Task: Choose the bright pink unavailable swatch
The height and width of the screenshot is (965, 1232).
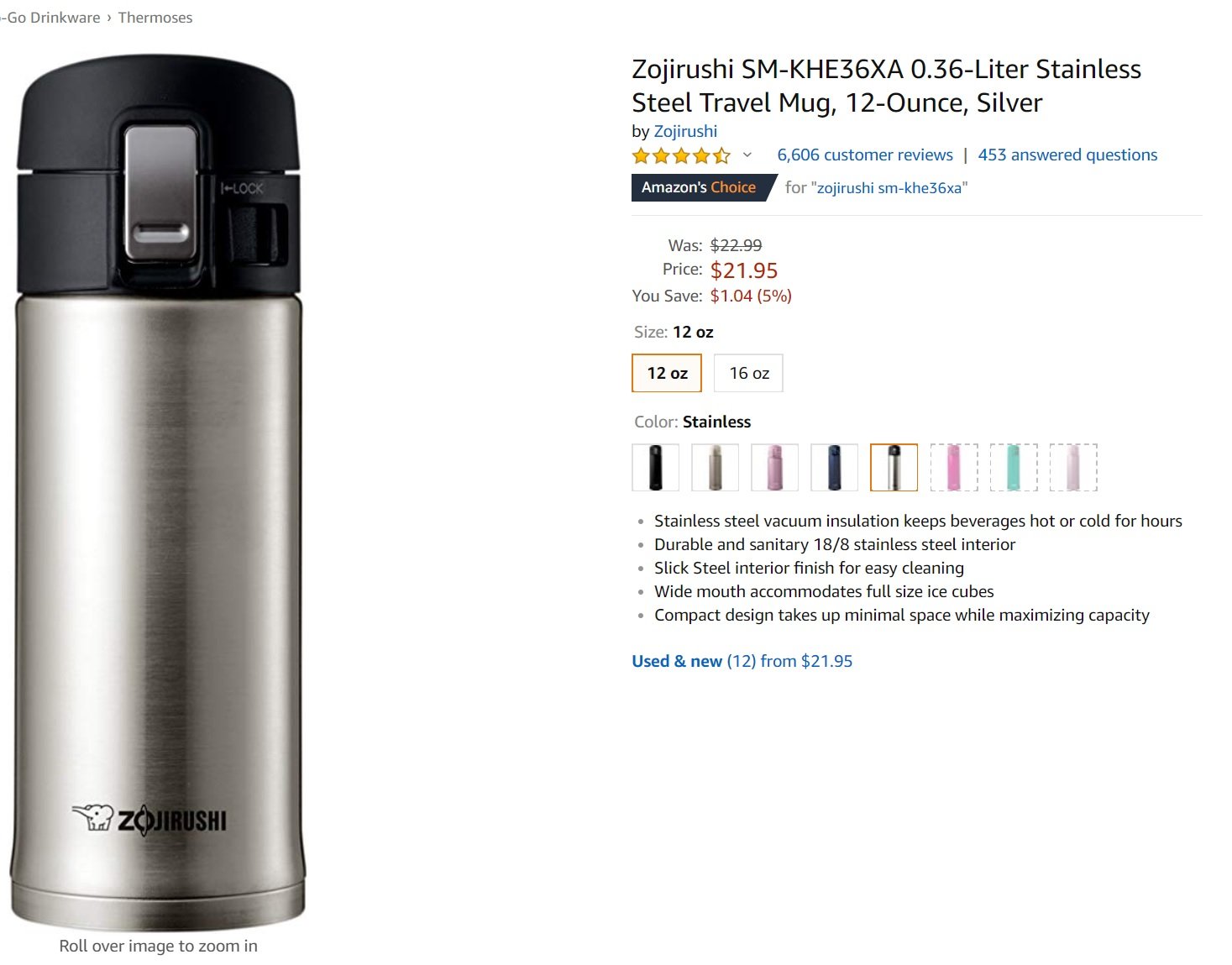Action: click(x=954, y=467)
